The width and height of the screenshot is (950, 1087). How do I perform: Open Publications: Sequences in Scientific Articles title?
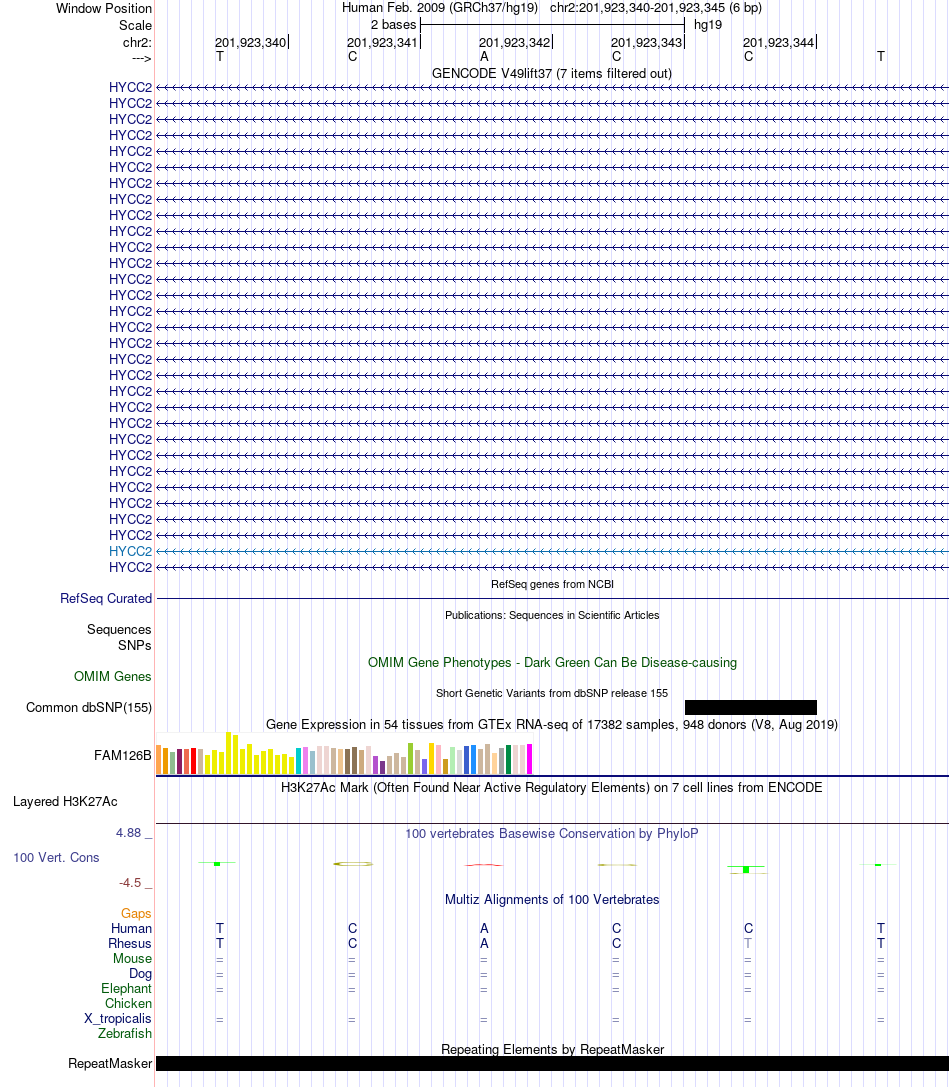pos(552,615)
